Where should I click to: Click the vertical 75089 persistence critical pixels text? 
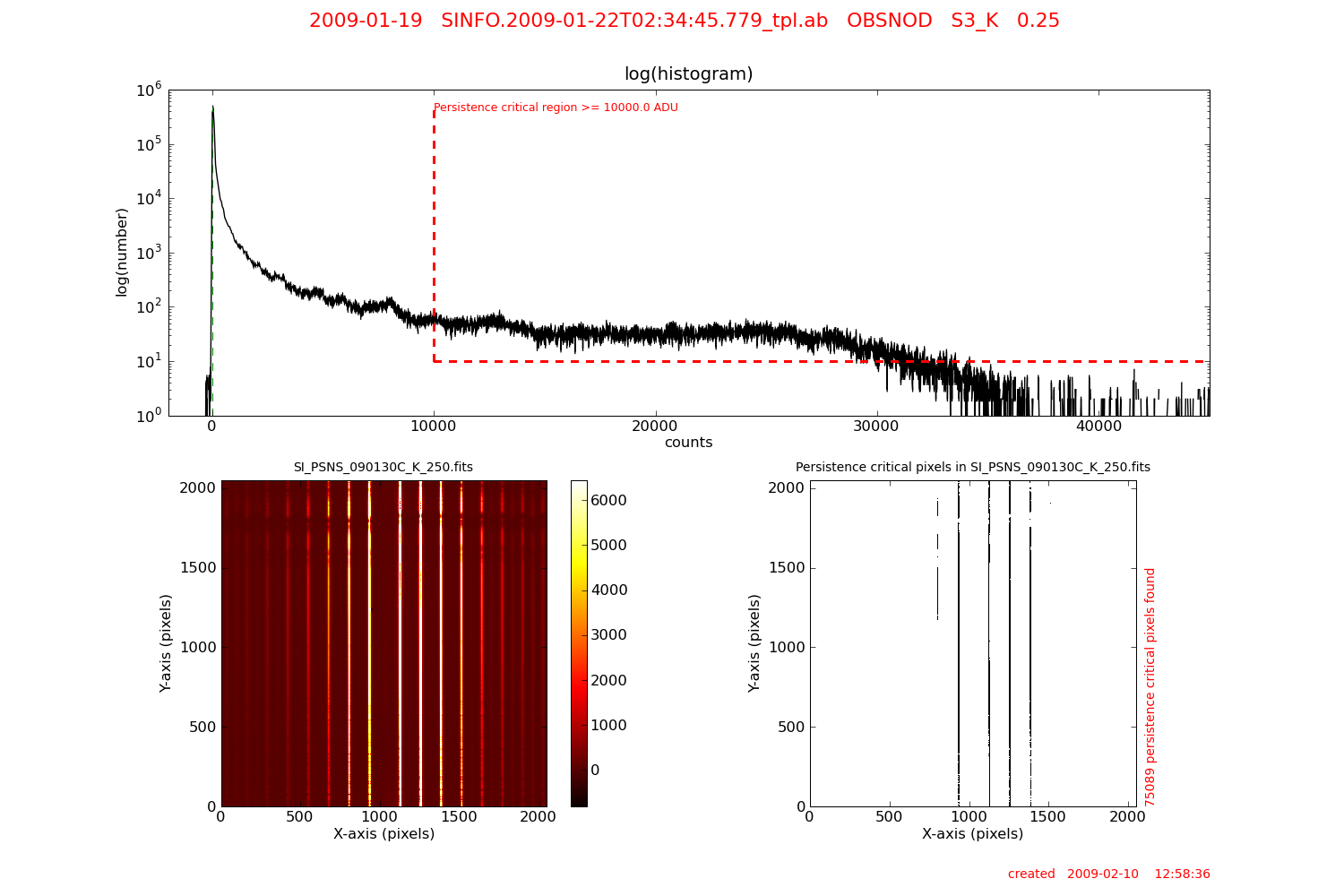point(1150,686)
